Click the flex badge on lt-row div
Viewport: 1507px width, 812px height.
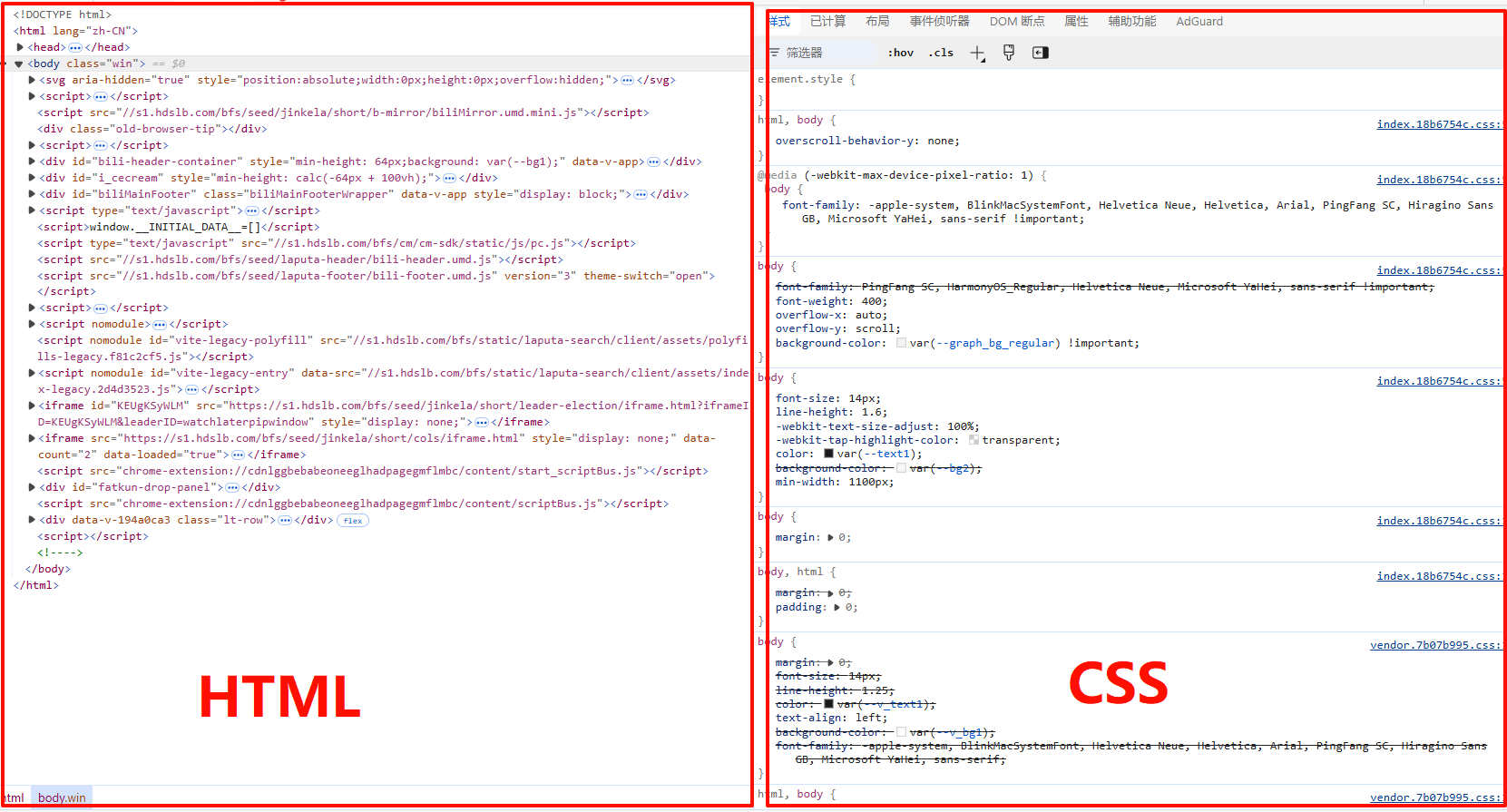pyautogui.click(x=353, y=521)
